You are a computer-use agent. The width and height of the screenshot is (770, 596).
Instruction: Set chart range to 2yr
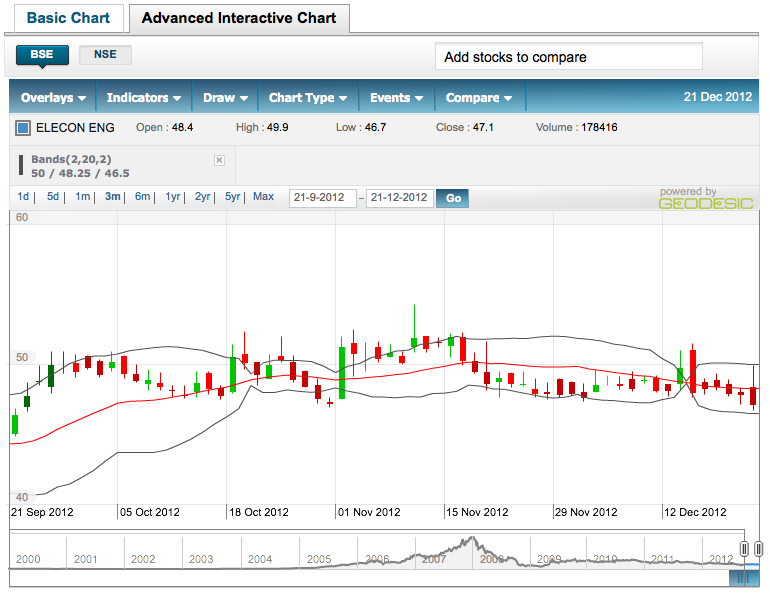click(x=202, y=196)
